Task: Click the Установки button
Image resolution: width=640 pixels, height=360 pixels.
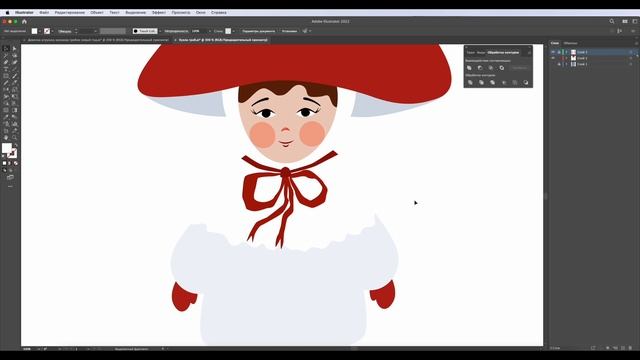Action: (x=289, y=31)
